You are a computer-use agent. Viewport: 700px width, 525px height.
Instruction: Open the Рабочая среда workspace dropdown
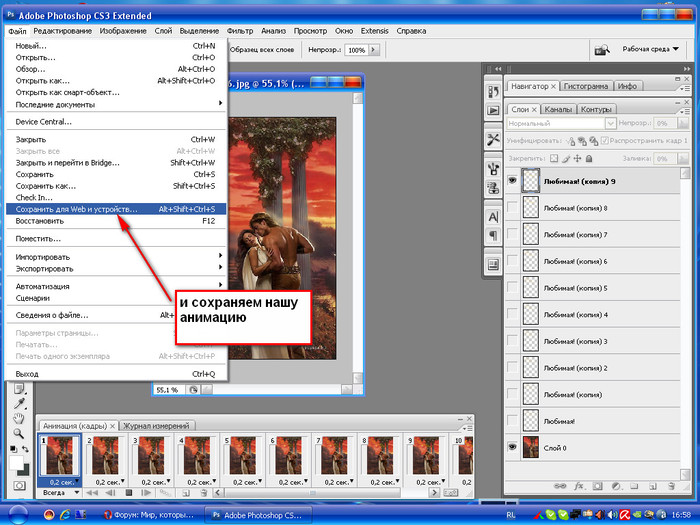tap(650, 49)
